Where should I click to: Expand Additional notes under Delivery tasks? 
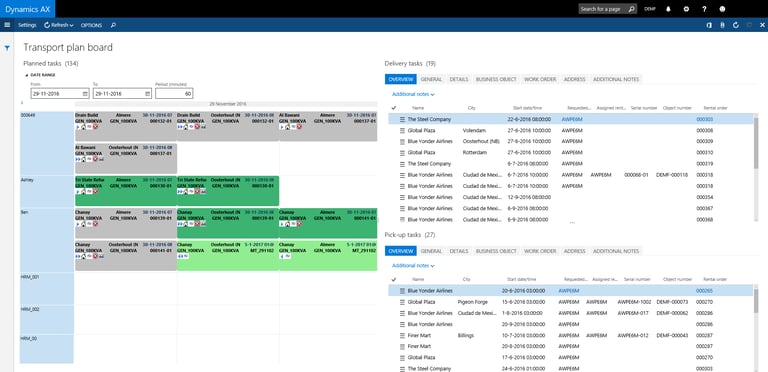(x=413, y=94)
